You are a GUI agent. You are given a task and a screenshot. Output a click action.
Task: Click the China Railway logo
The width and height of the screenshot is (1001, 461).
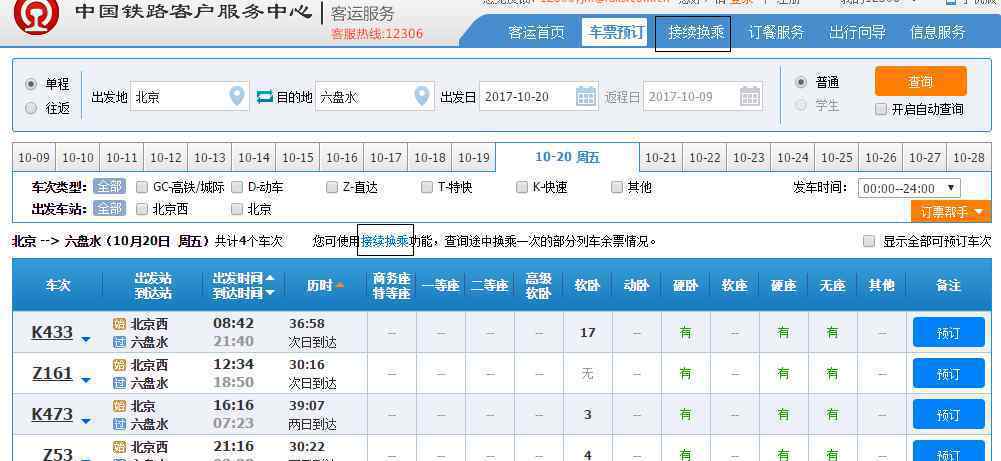point(36,16)
